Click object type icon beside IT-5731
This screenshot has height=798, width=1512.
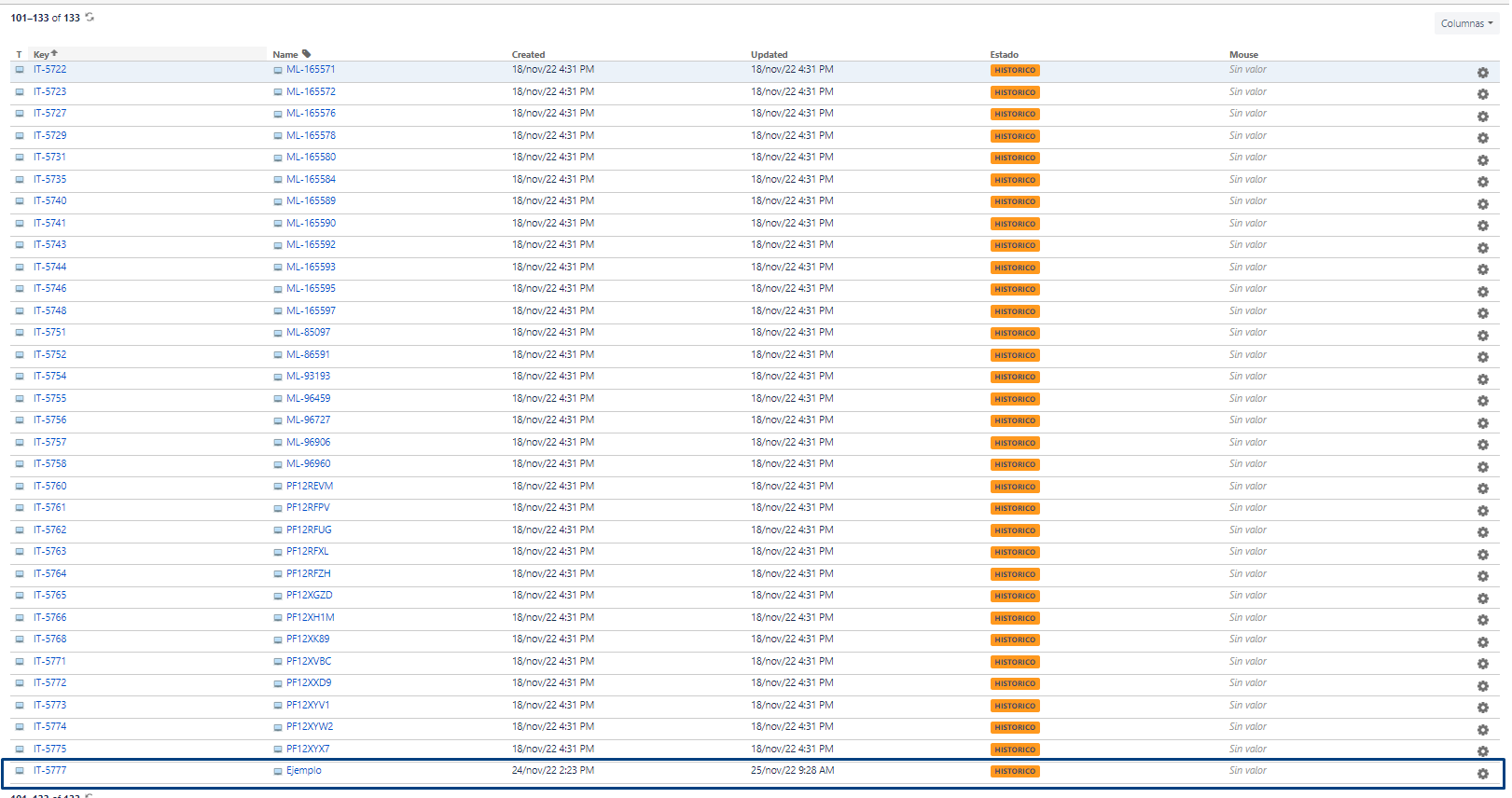20,158
